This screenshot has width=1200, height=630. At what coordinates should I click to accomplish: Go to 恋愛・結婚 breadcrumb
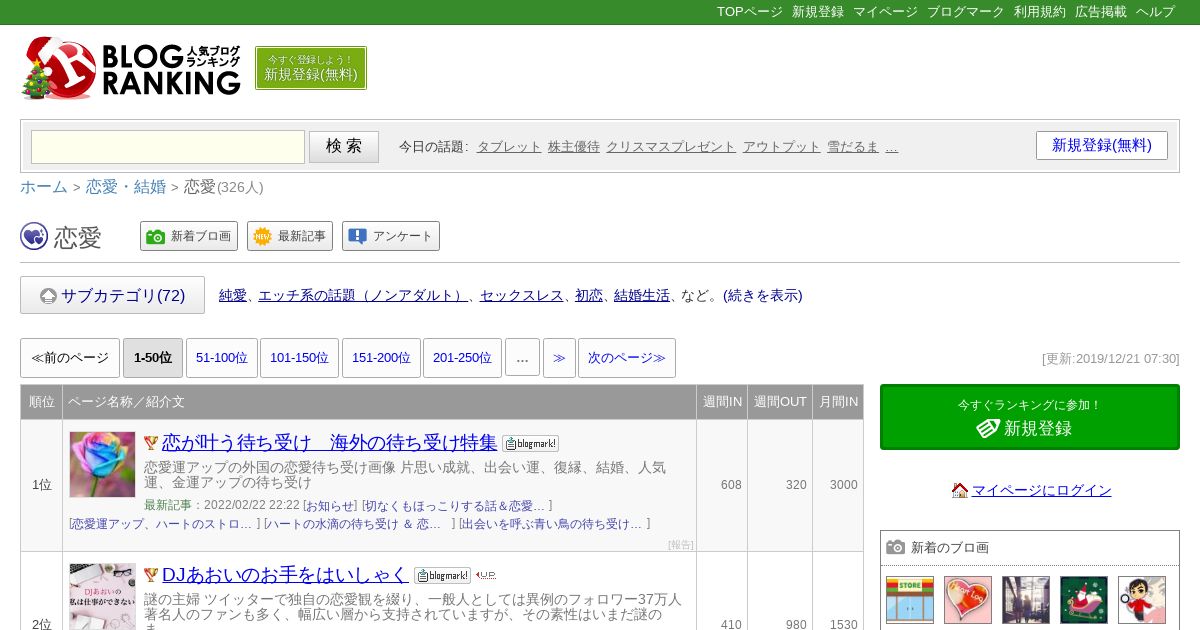pyautogui.click(x=126, y=187)
